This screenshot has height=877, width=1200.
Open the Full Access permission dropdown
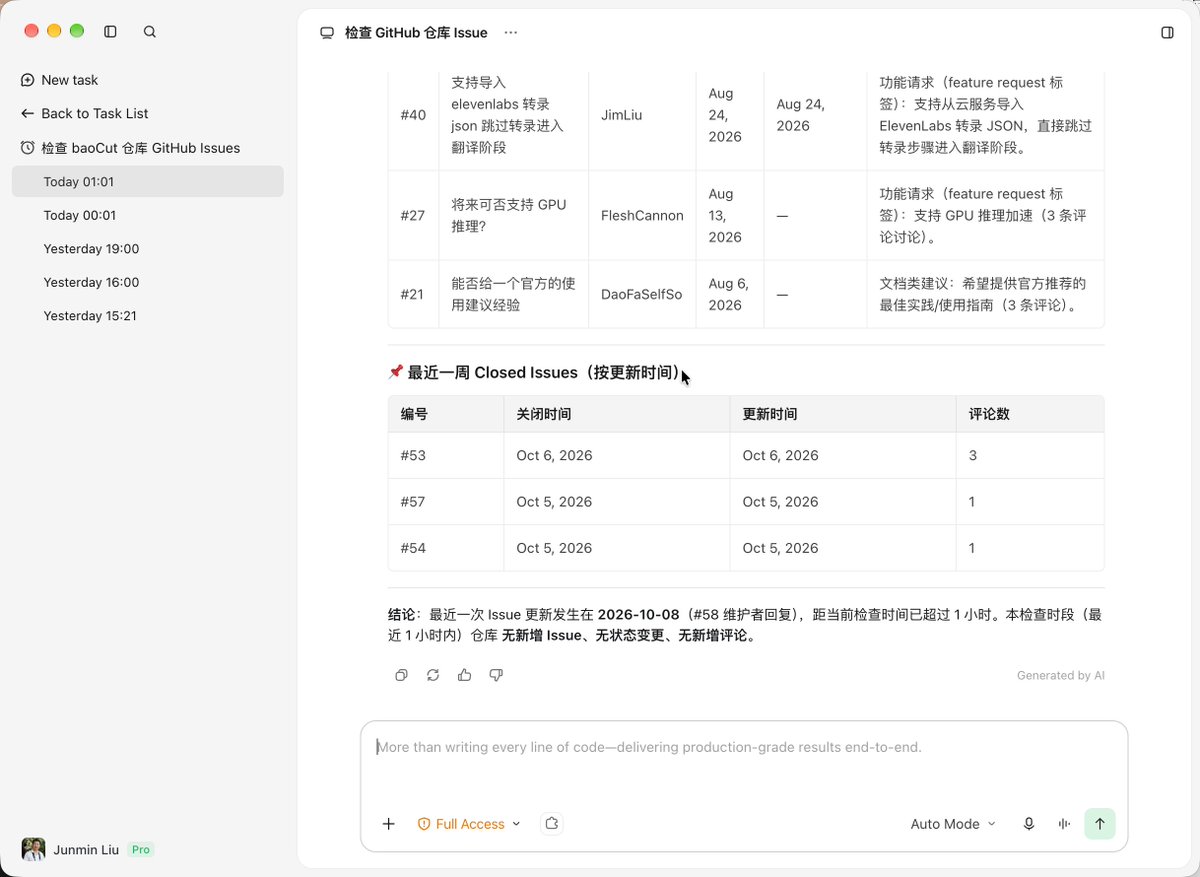[x=469, y=824]
